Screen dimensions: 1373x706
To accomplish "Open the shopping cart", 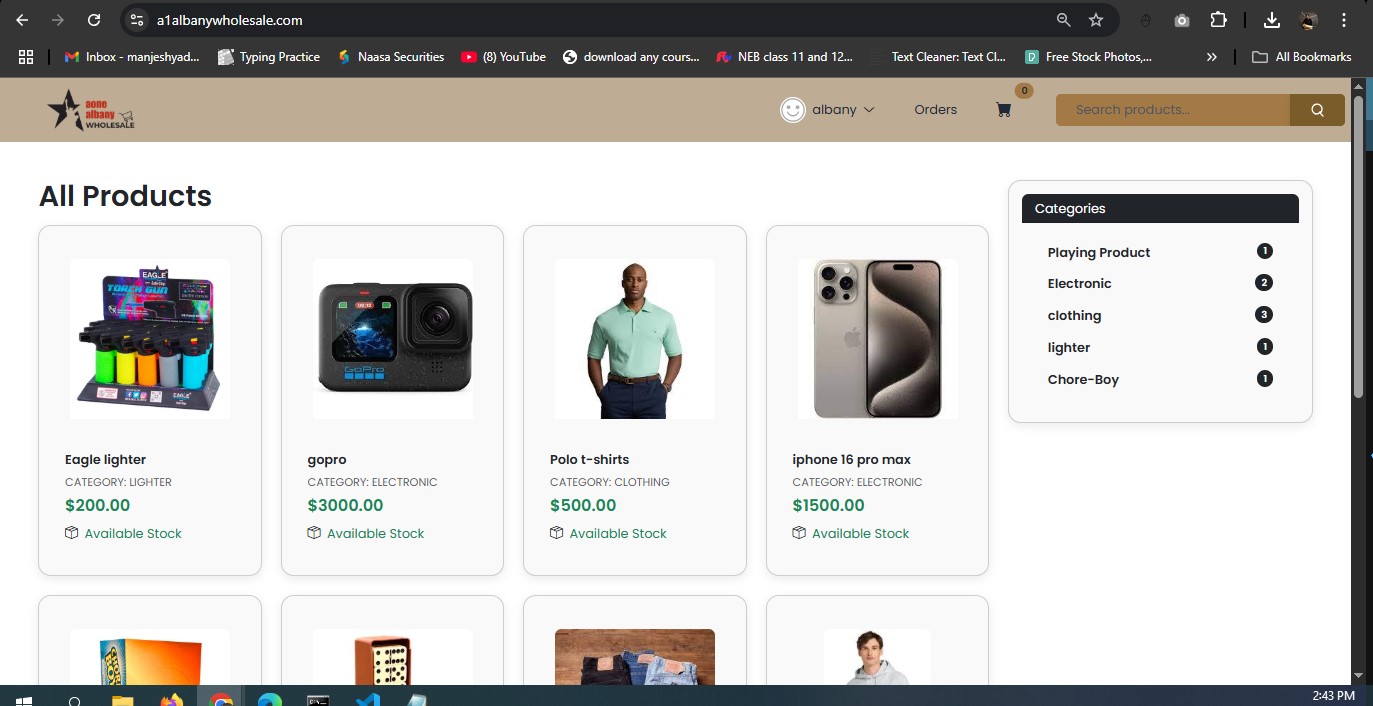I will [x=1004, y=110].
